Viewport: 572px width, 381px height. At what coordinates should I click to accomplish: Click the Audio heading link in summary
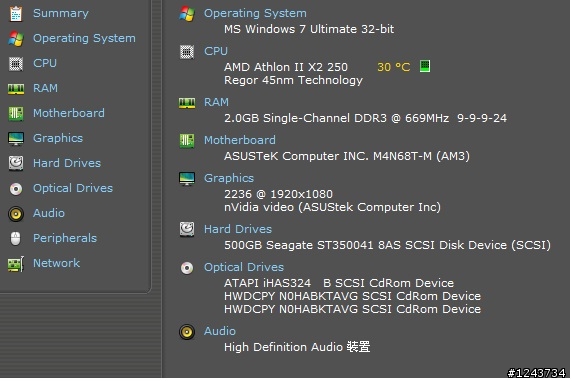[220, 332]
